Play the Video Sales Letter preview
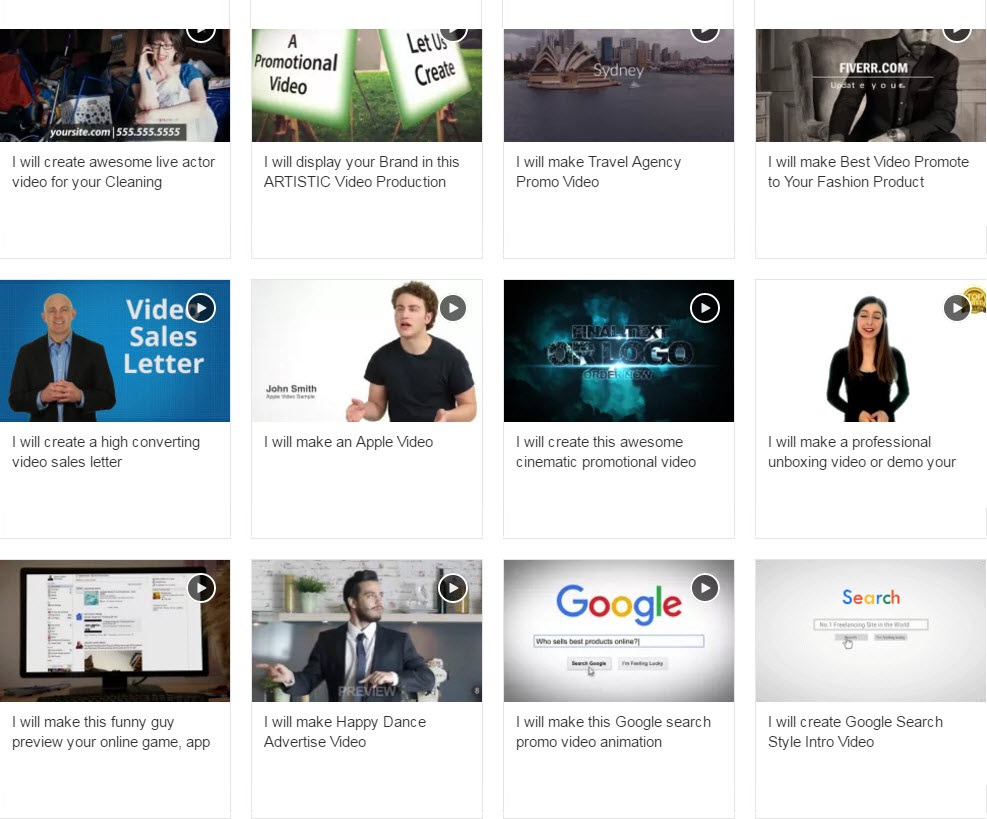Screen dimensions: 987x819 click(x=201, y=308)
